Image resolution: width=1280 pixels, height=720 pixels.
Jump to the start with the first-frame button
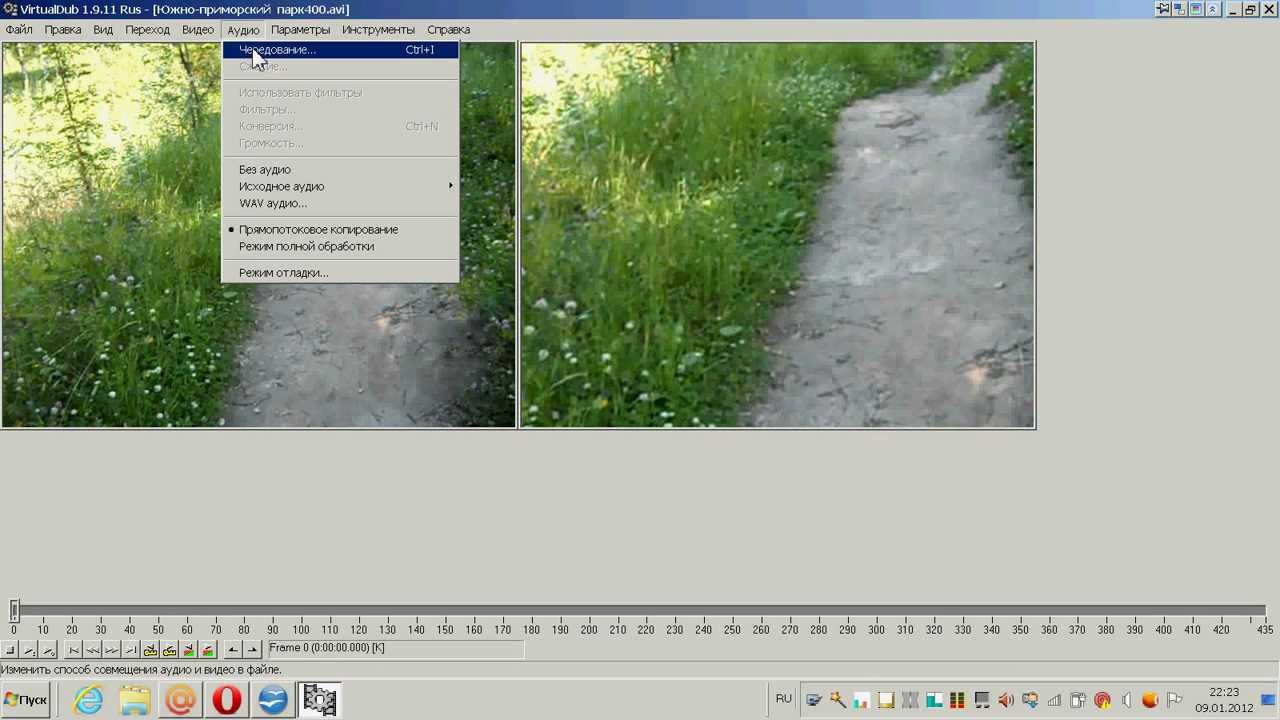tap(73, 650)
